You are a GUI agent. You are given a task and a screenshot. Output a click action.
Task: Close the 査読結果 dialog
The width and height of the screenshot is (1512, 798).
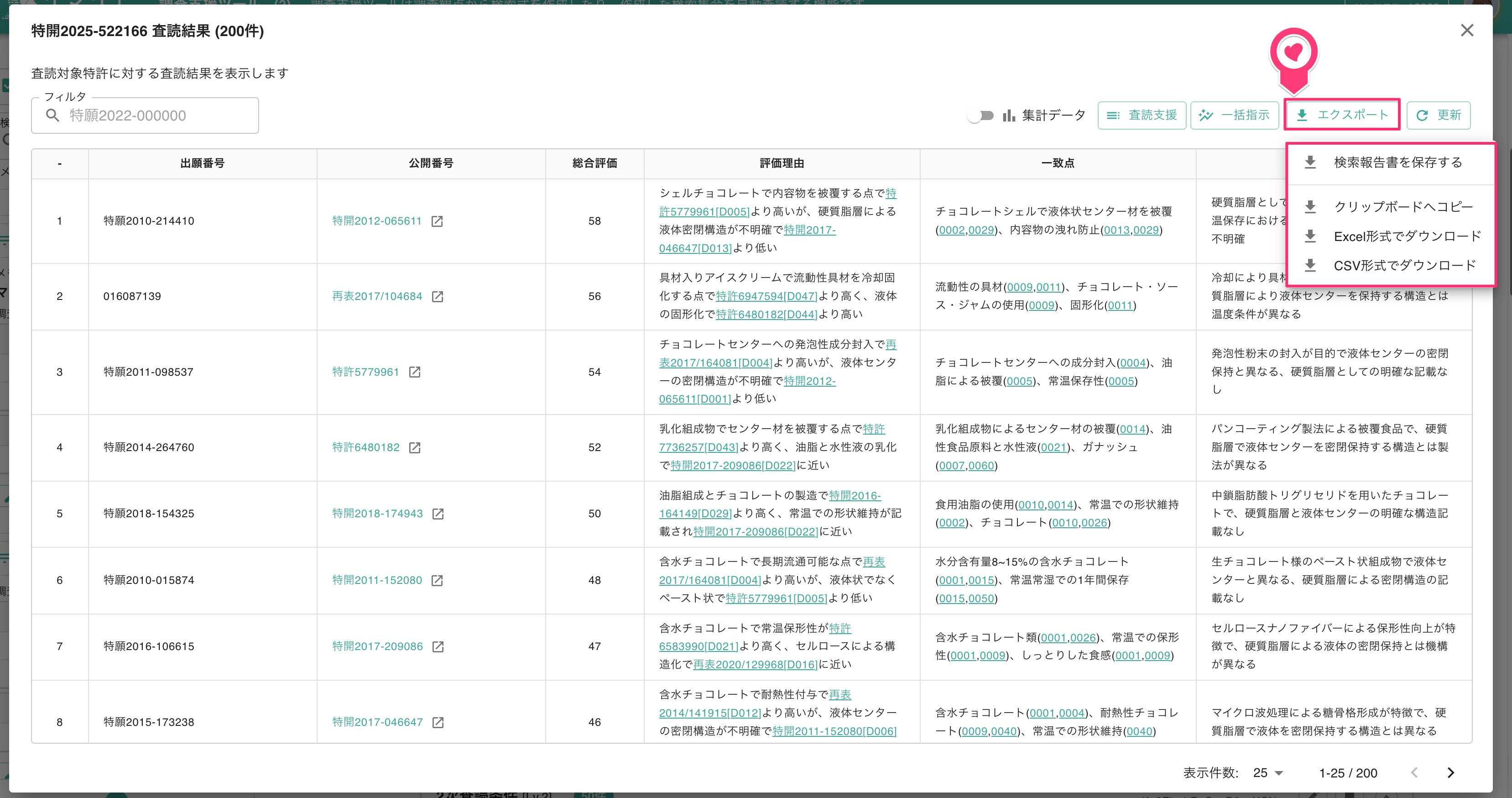(x=1467, y=31)
